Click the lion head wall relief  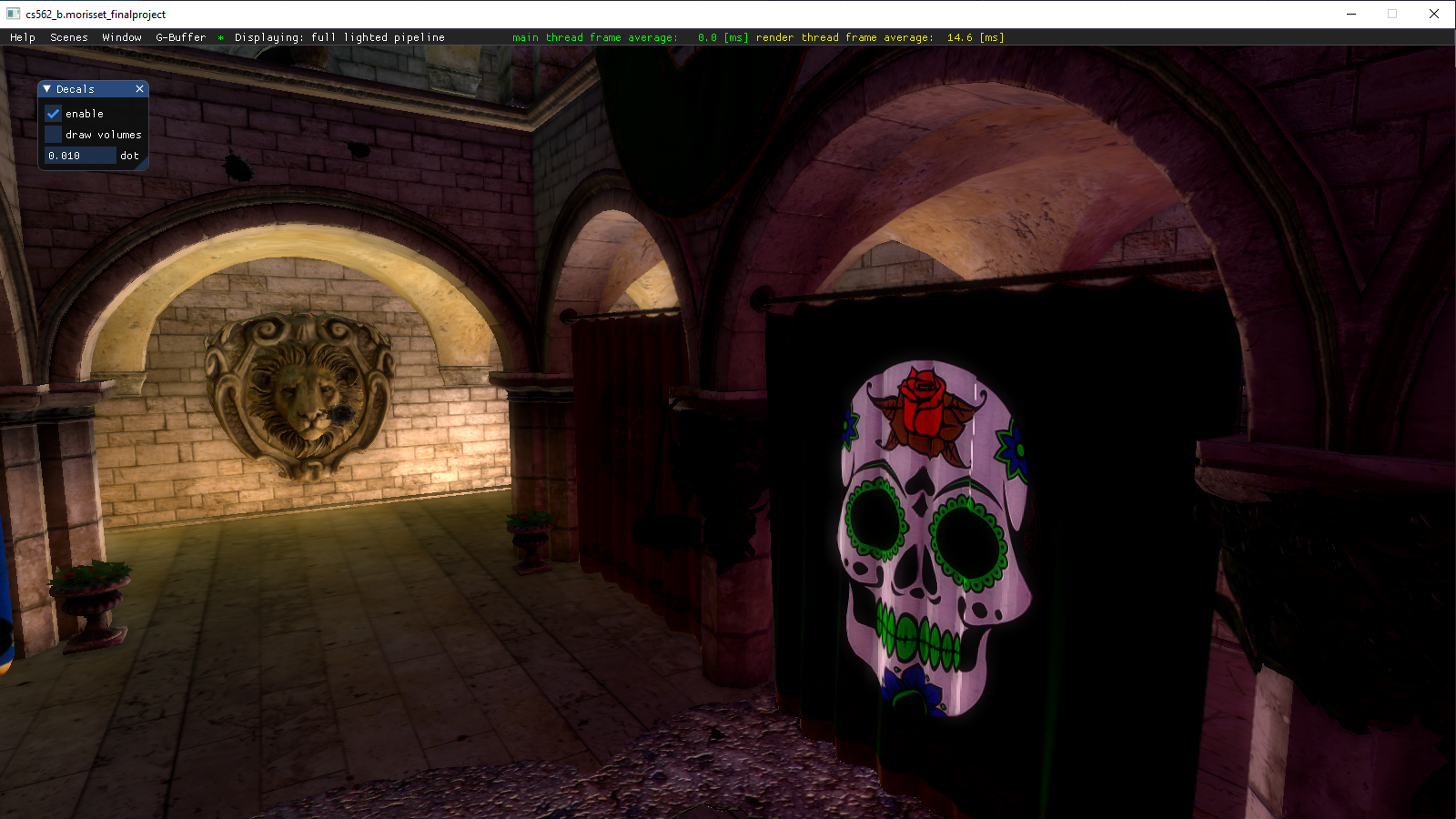tap(300, 396)
